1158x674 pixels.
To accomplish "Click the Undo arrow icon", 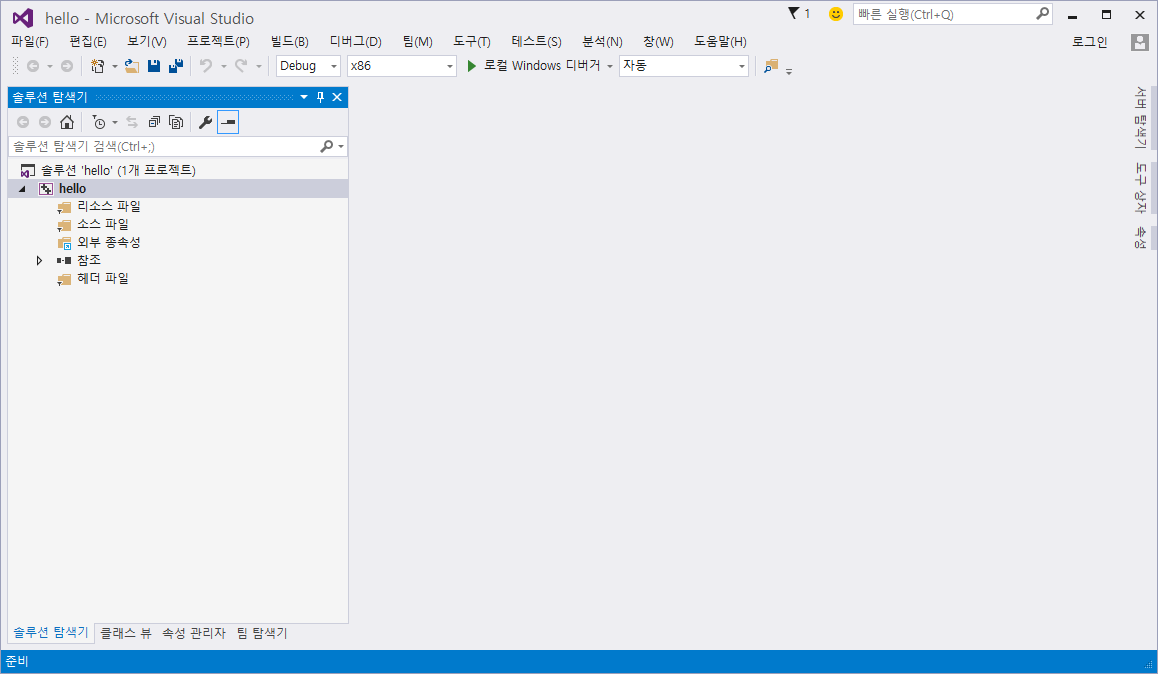I will (x=206, y=66).
